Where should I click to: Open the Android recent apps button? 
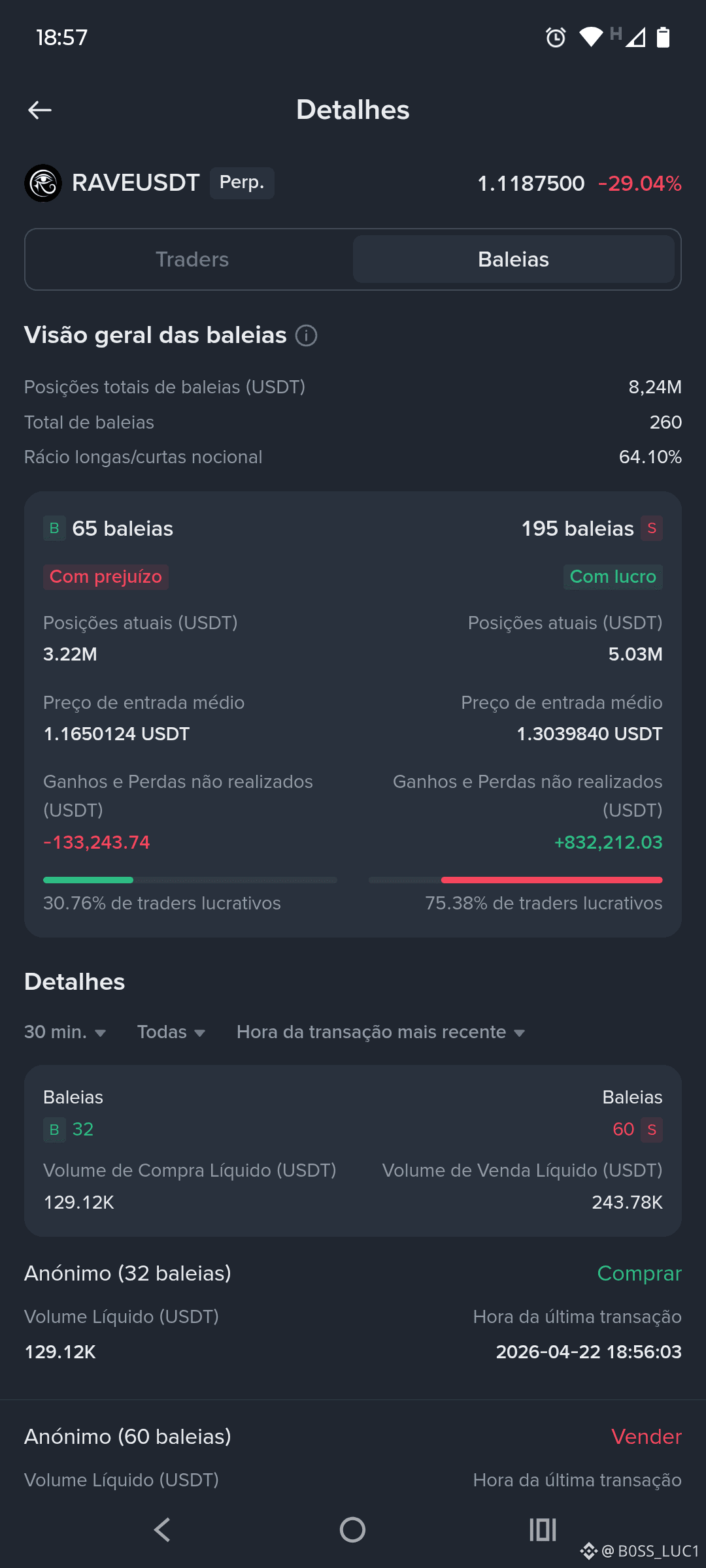click(543, 1529)
